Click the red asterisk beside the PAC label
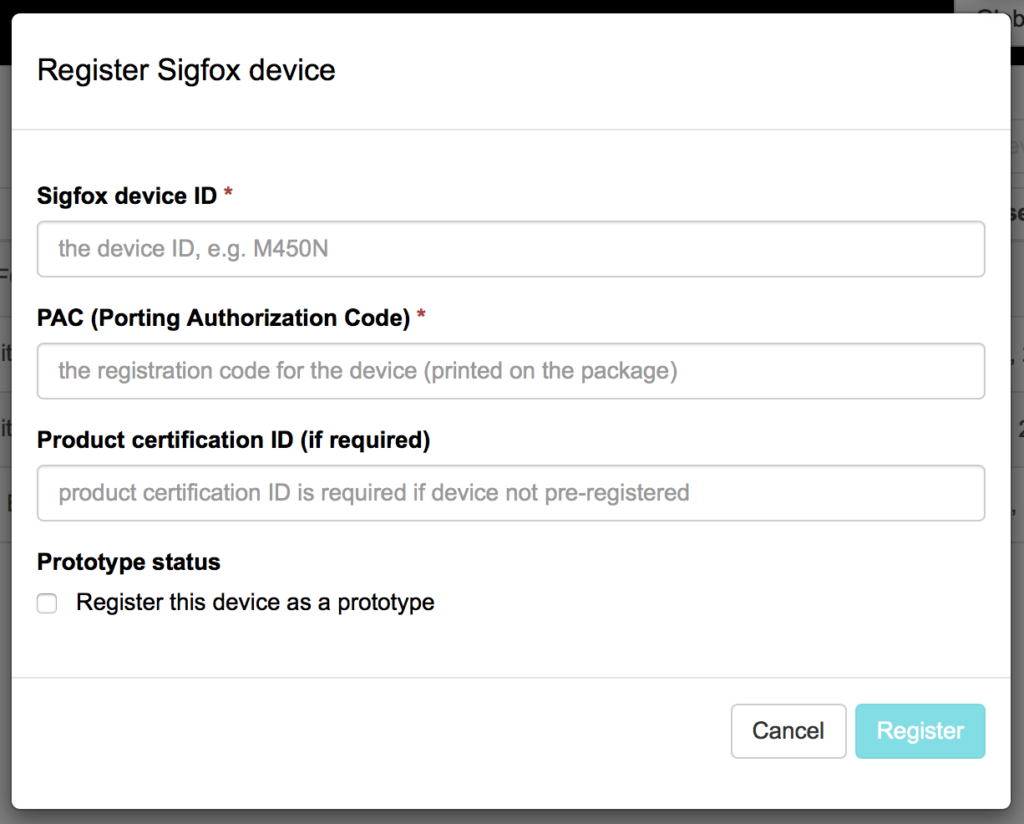Viewport: 1024px width, 824px height. coord(420,315)
